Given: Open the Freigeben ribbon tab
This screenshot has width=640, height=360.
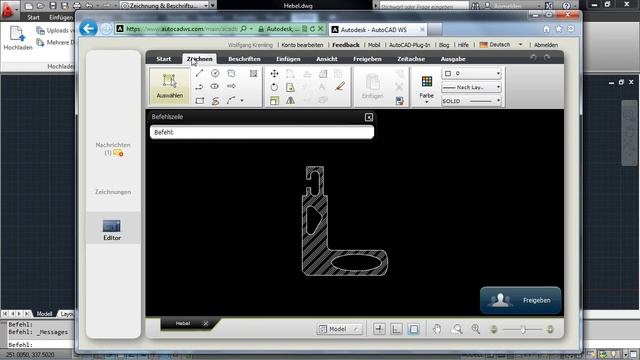Looking at the screenshot, I should pos(367,59).
